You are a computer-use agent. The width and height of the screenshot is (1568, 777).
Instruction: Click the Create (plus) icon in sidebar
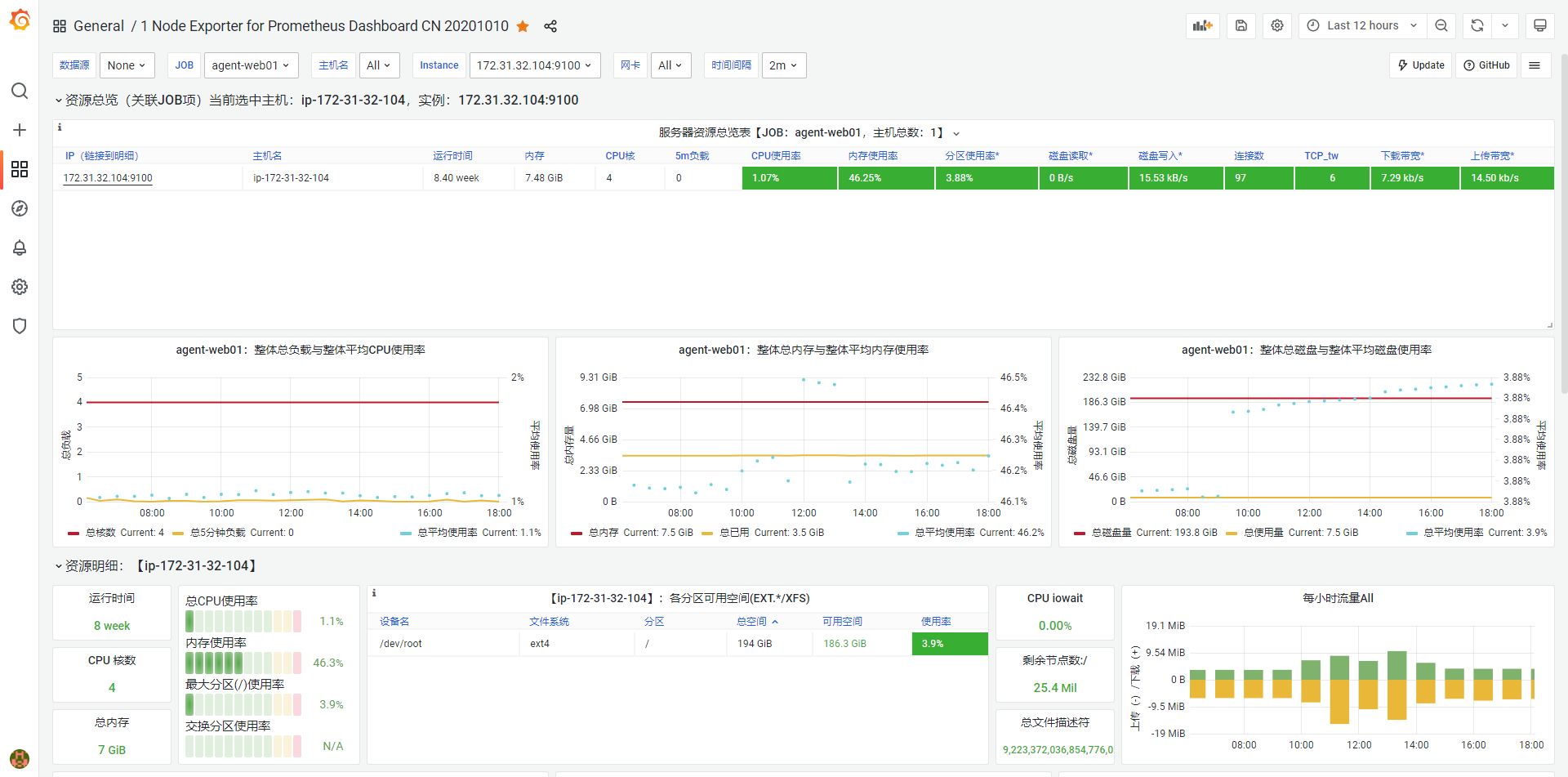pyautogui.click(x=20, y=129)
